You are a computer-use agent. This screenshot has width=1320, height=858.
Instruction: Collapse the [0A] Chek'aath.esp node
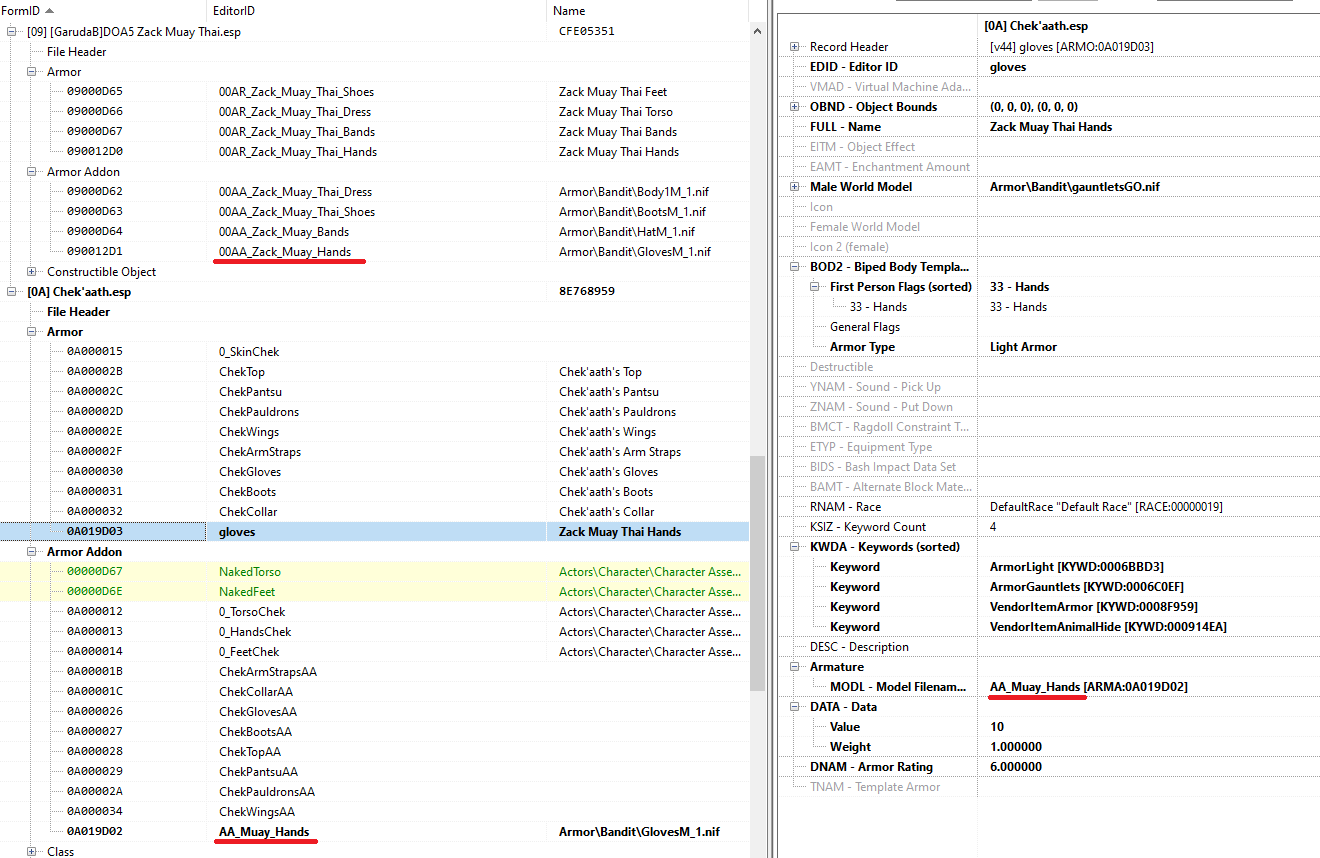[x=12, y=292]
